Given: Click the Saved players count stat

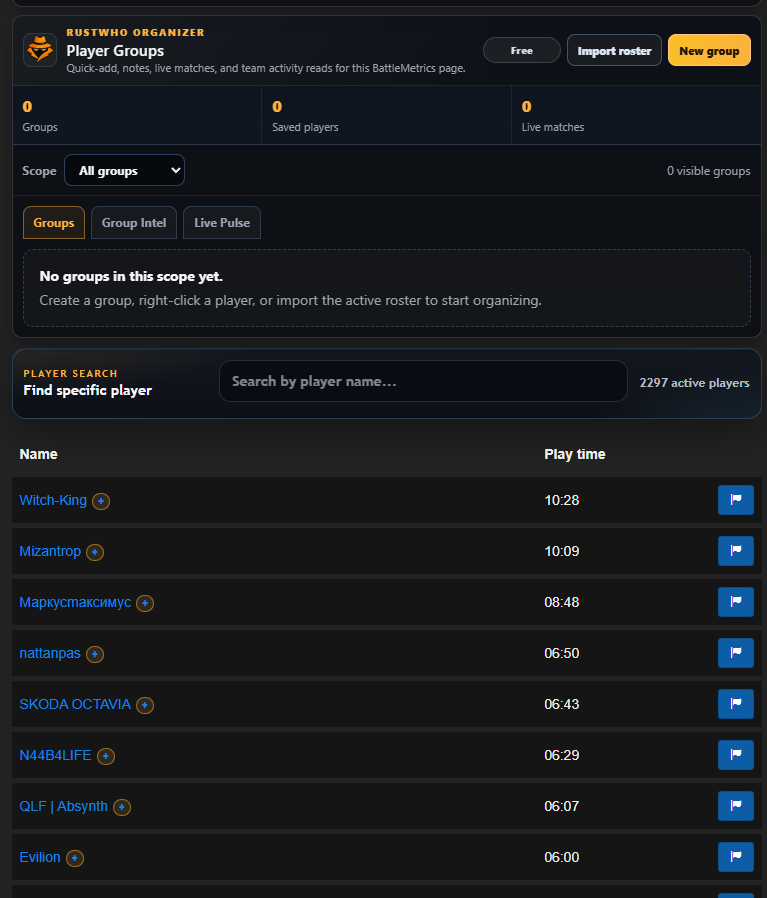Looking at the screenshot, I should (387, 115).
